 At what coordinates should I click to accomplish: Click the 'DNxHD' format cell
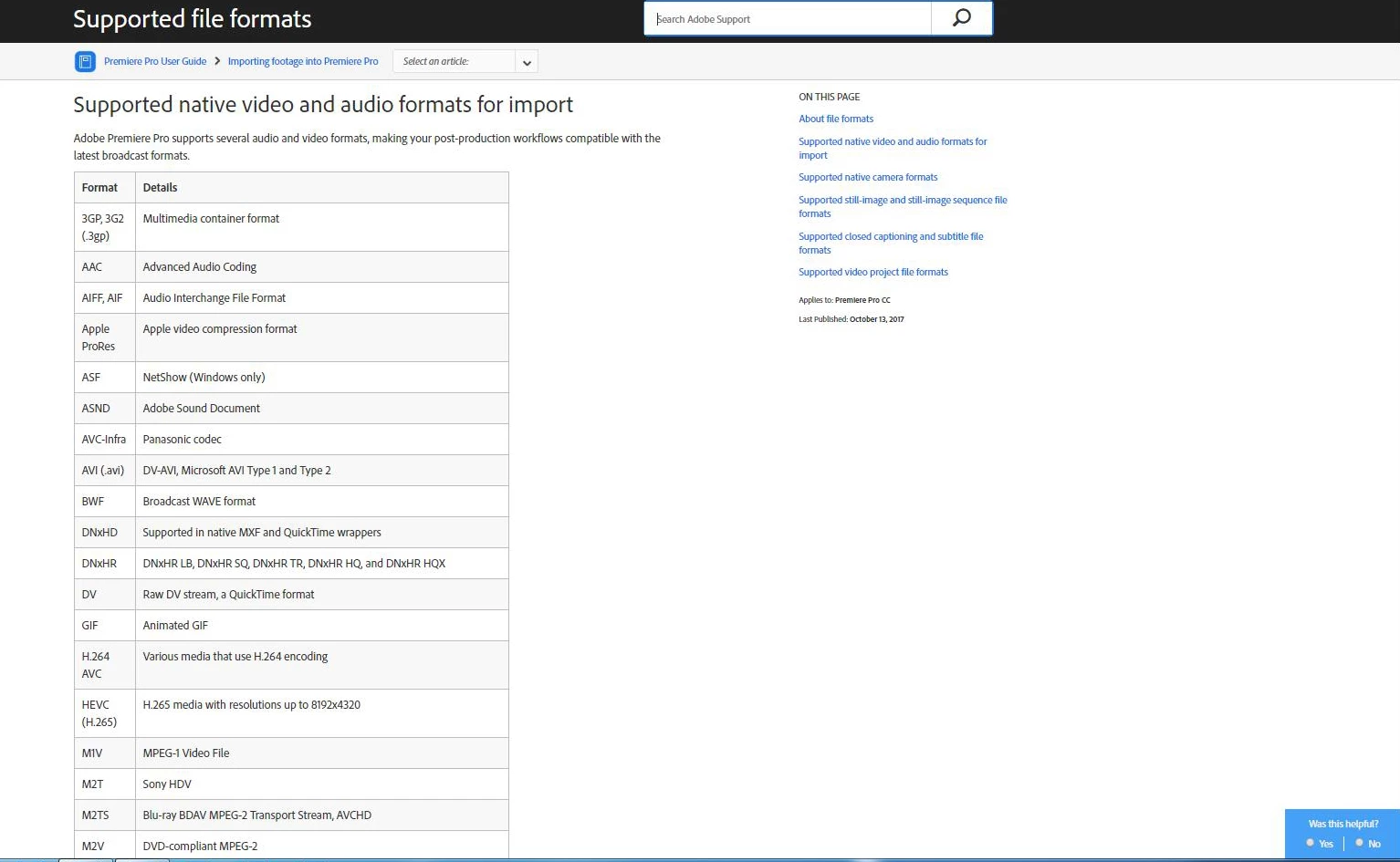click(x=105, y=533)
